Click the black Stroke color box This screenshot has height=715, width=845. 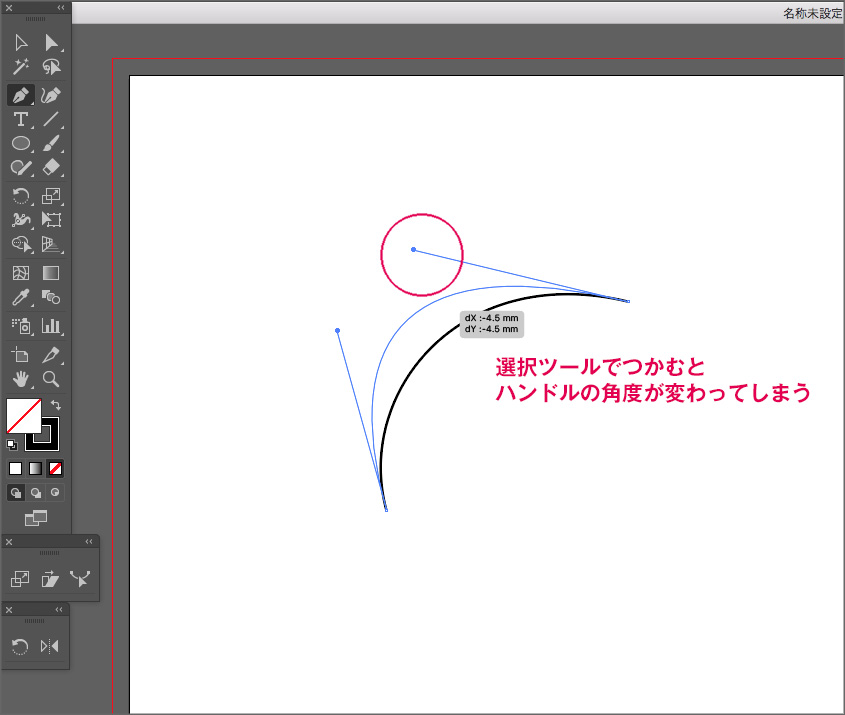50,441
